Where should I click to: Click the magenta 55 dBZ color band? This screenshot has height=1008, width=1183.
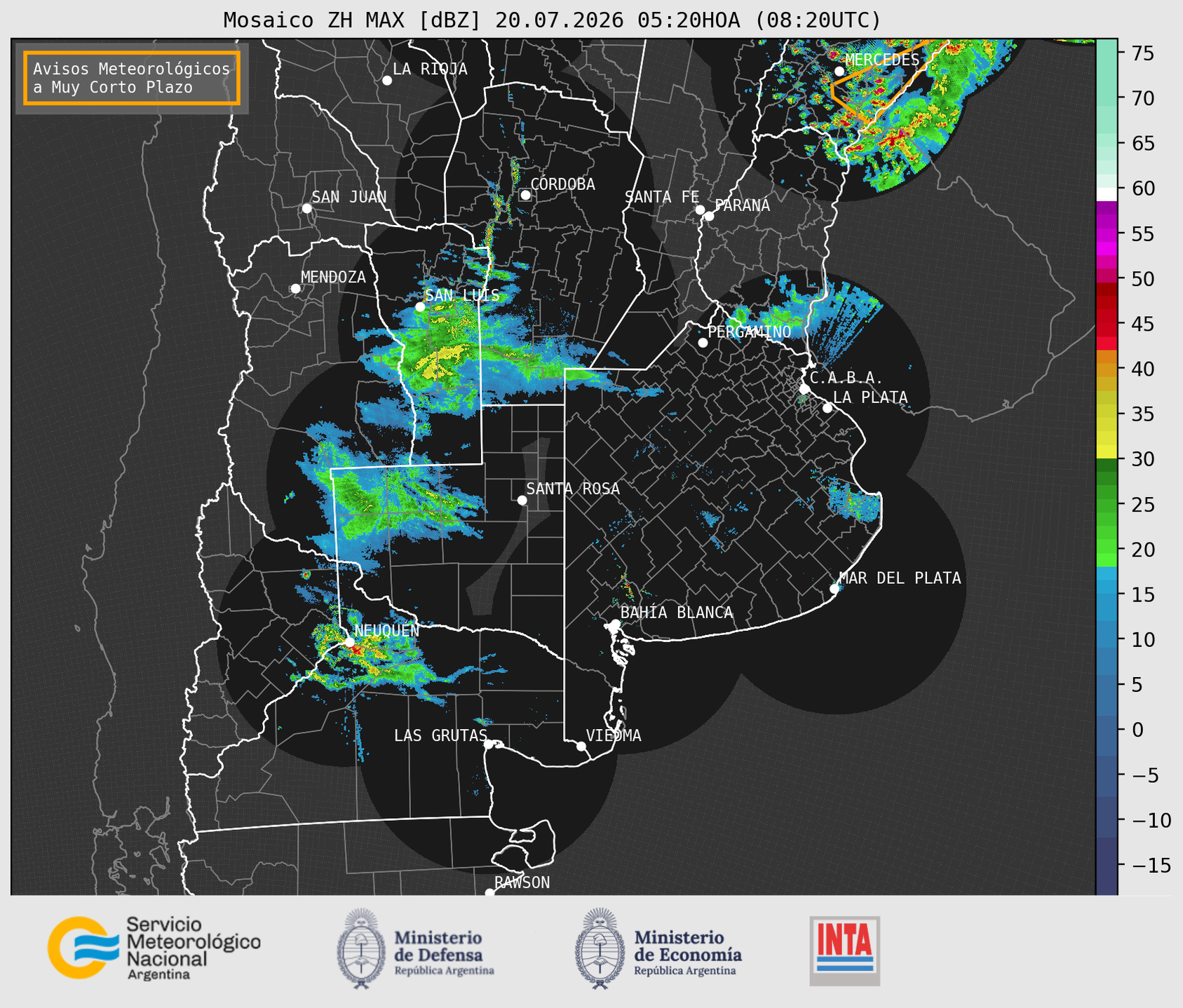click(1107, 233)
